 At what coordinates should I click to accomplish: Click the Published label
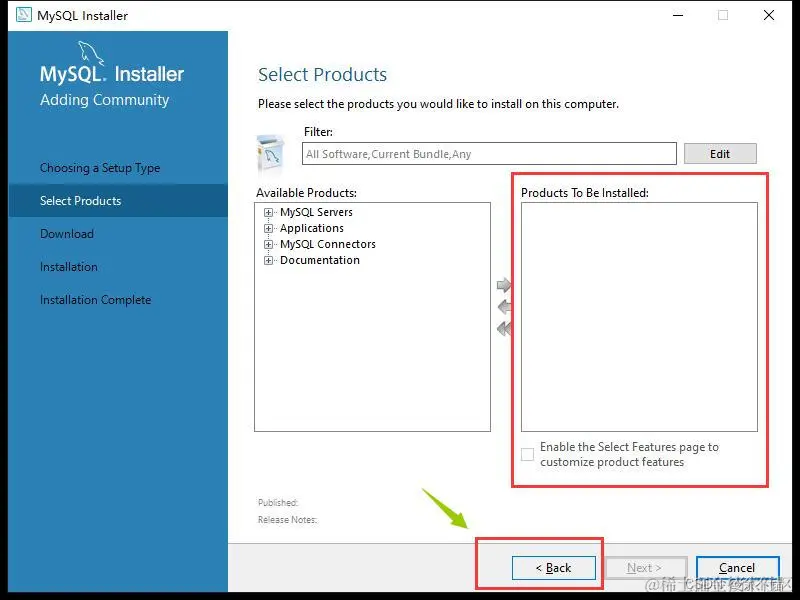(x=278, y=503)
